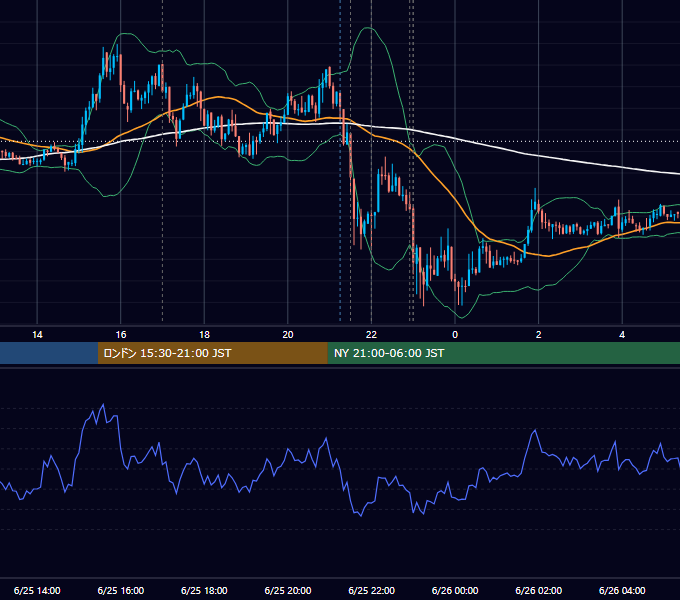Click the hour label 22 on upper axis

pos(371,335)
